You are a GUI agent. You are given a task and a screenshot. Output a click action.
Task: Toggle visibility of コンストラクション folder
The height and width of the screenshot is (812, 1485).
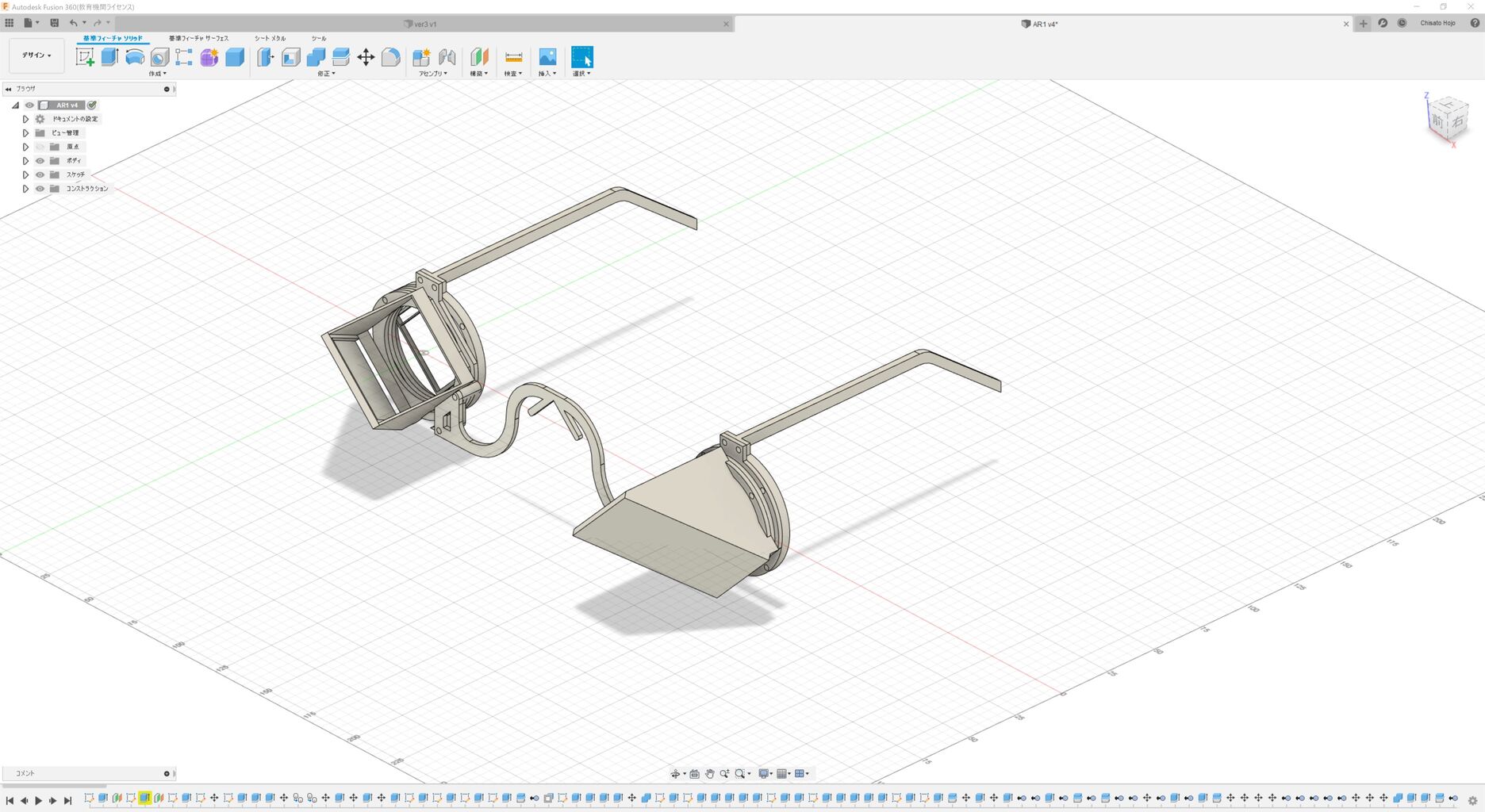pos(40,189)
